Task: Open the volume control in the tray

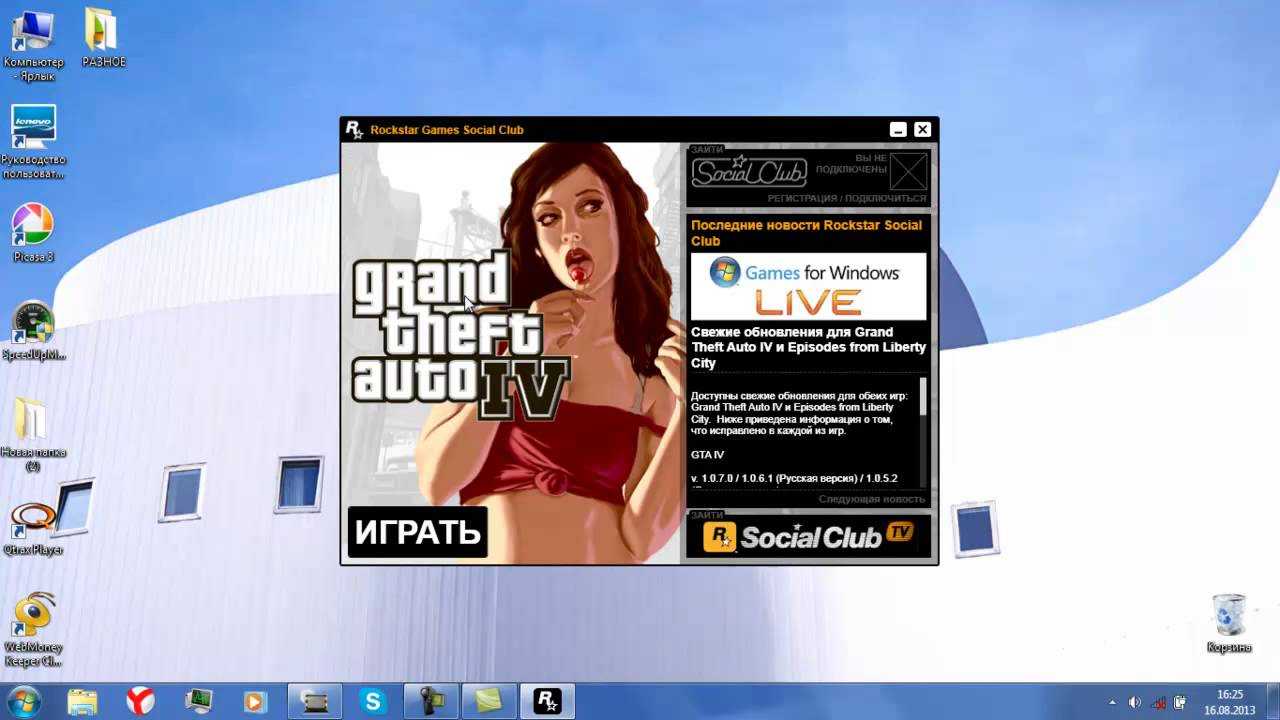Action: 1135,702
